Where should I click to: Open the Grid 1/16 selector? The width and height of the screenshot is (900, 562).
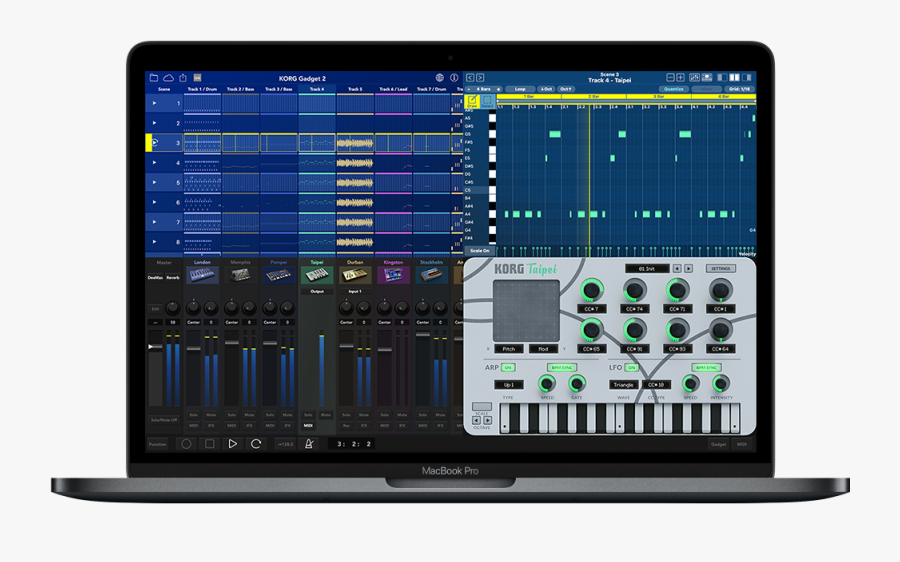click(x=739, y=89)
